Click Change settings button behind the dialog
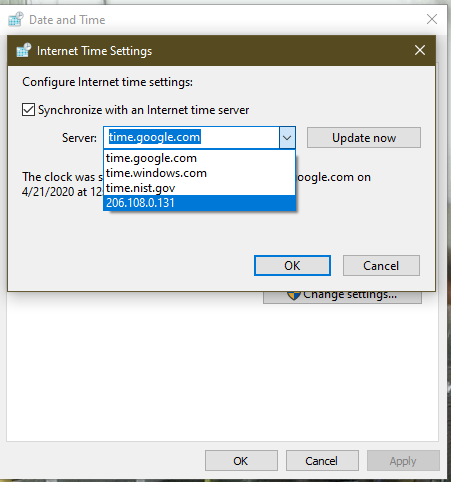 point(342,297)
